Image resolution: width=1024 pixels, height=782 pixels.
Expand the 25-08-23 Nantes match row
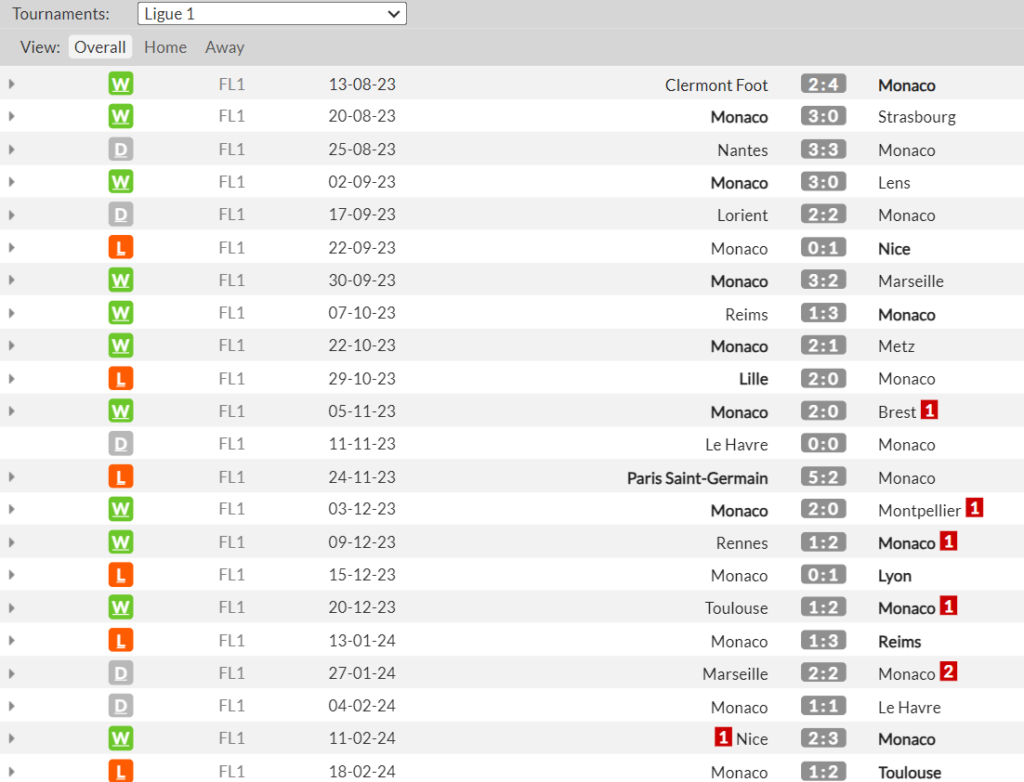click(12, 150)
